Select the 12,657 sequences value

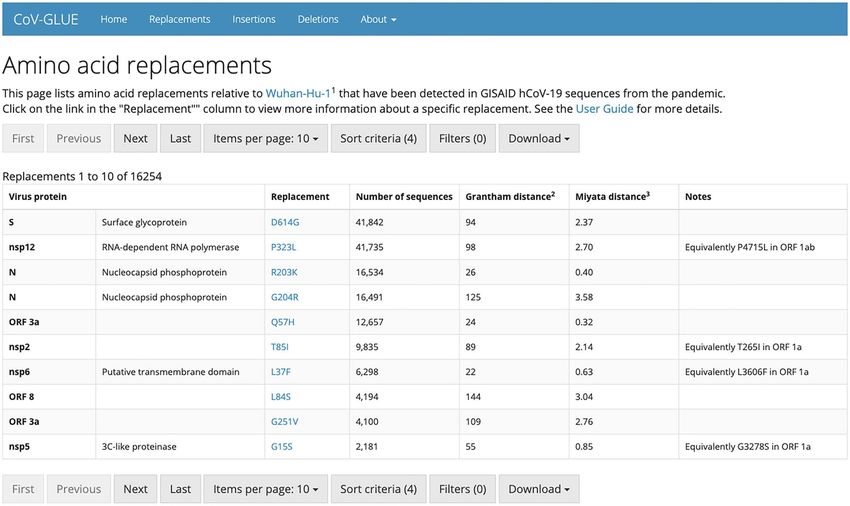pos(370,322)
